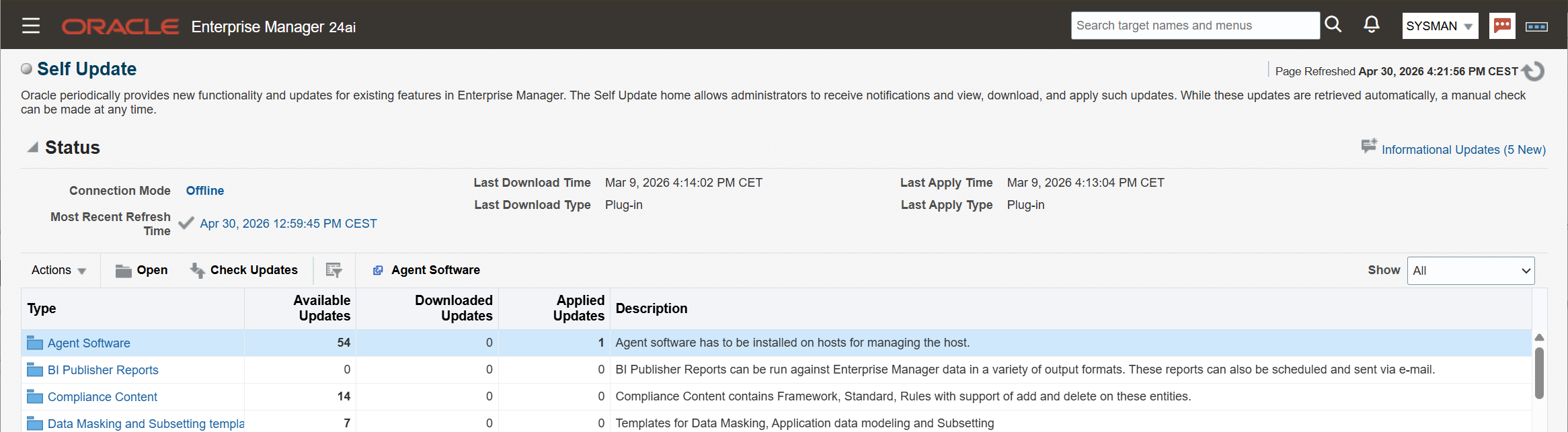Click the table's vertical scrollbar thumb

click(1539, 373)
